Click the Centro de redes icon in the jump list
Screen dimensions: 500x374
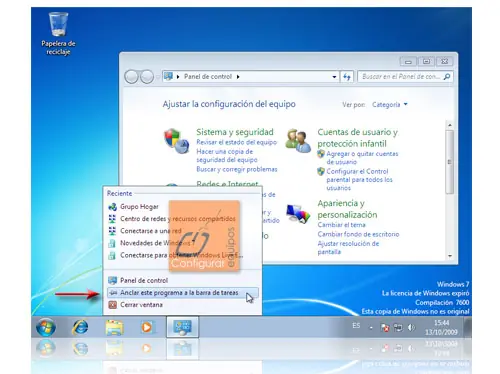tap(112, 219)
